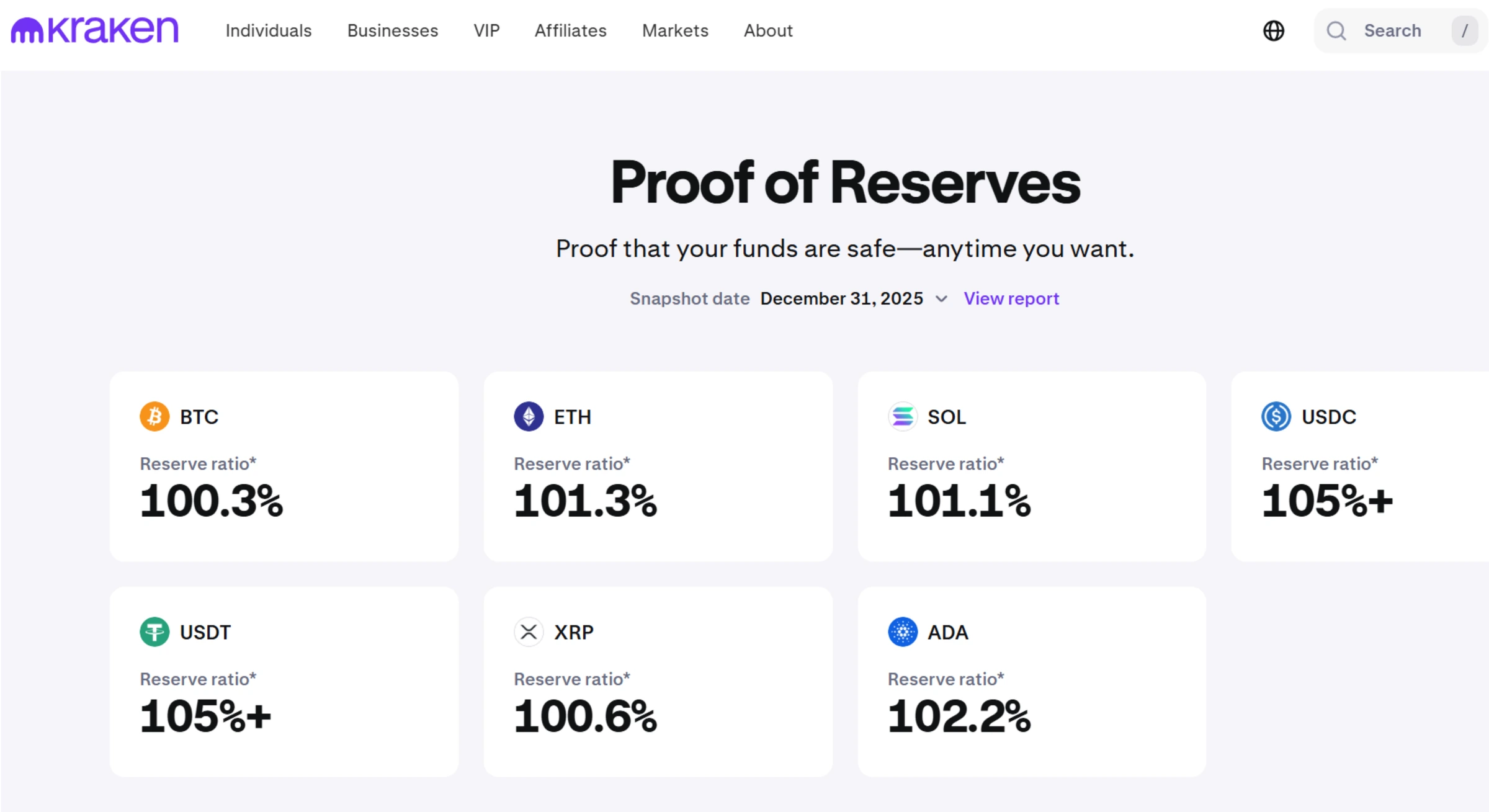This screenshot has height=812, width=1489.
Task: Click the chevron next to snapshot date
Action: pyautogui.click(x=942, y=298)
